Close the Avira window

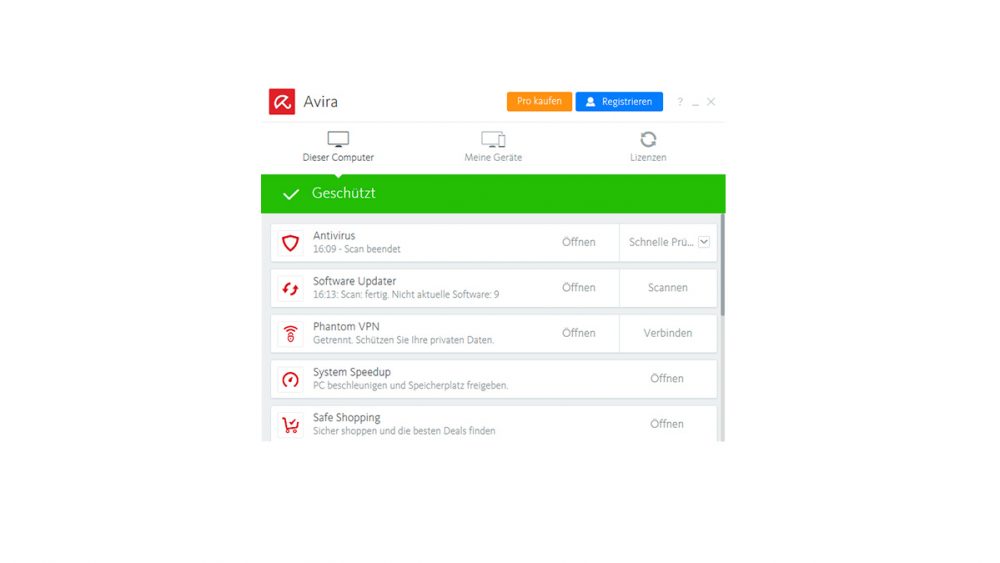click(x=711, y=101)
